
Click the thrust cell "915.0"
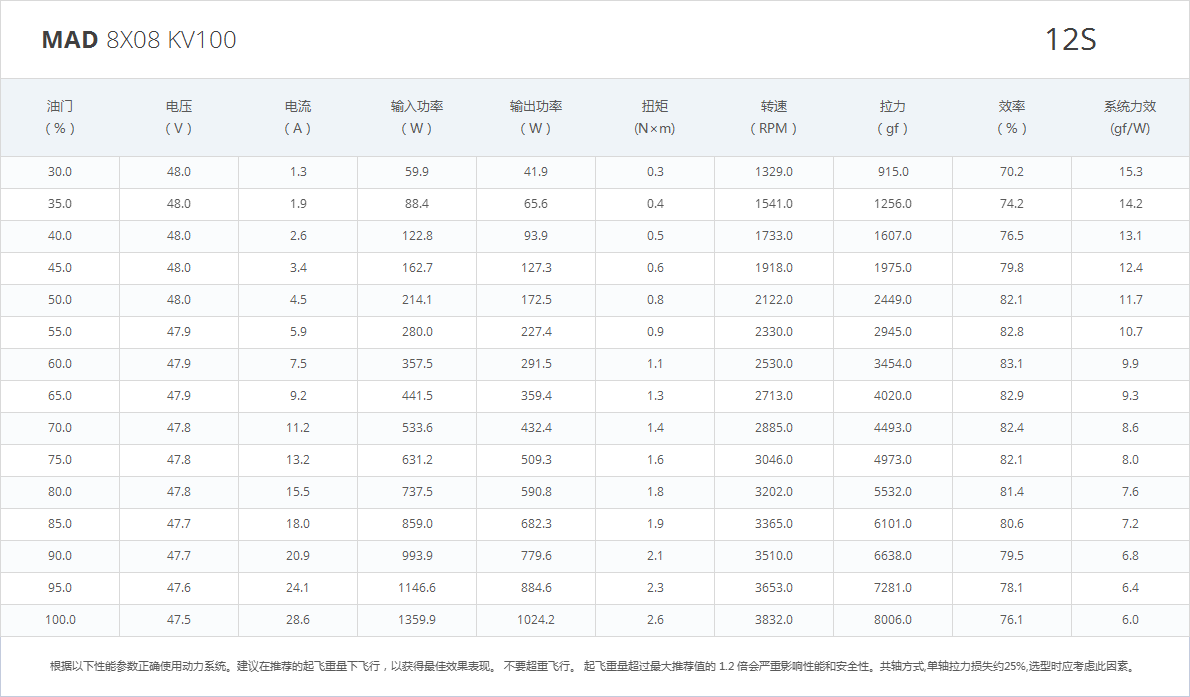pyautogui.click(x=893, y=172)
